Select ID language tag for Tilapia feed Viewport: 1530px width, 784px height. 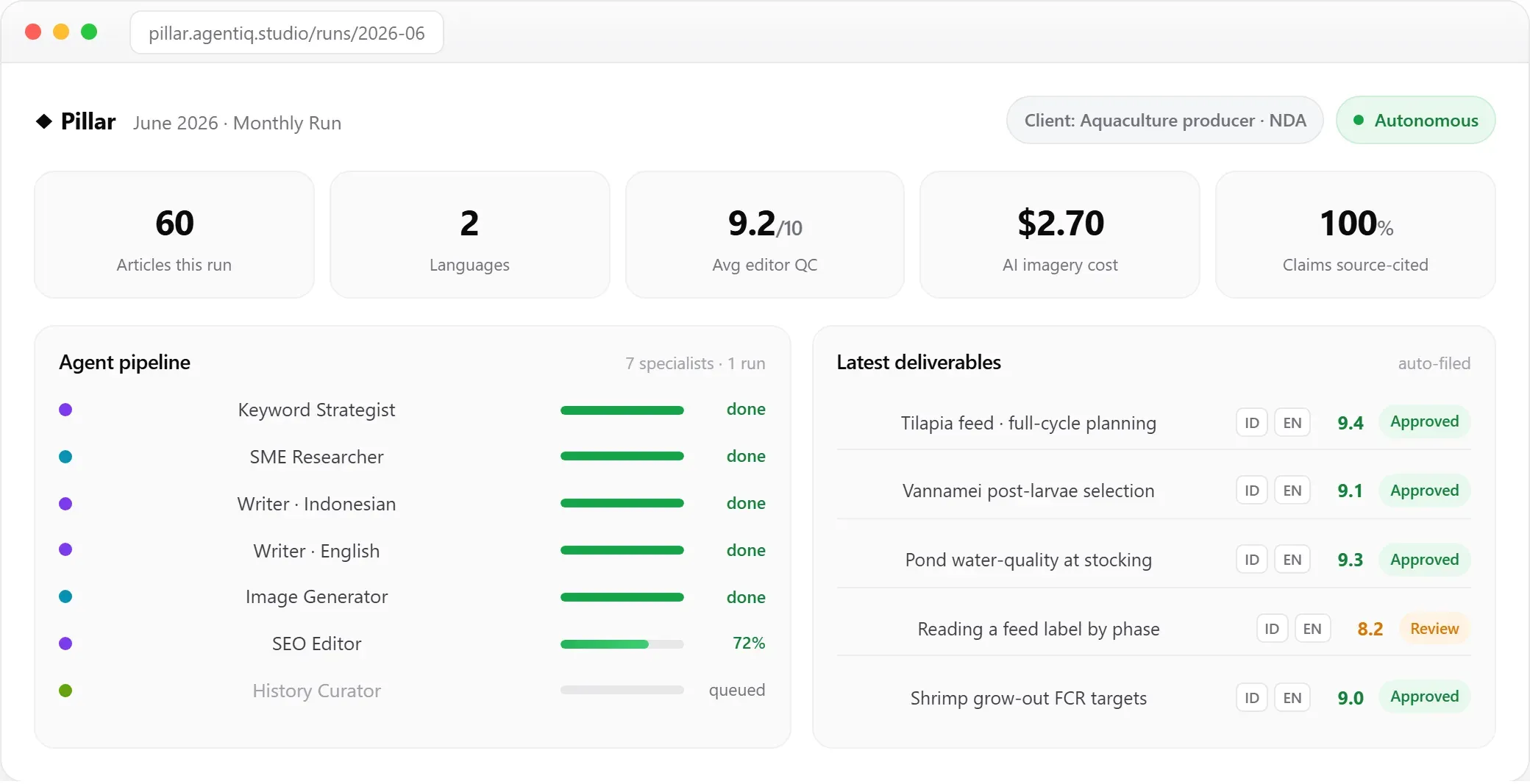[1252, 423]
